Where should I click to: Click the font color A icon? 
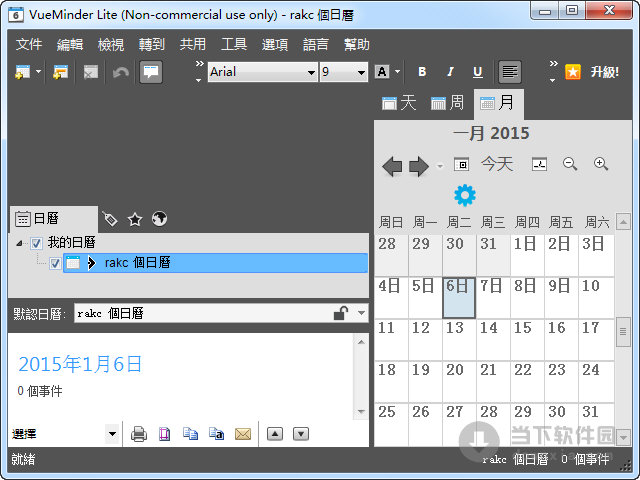coord(382,72)
